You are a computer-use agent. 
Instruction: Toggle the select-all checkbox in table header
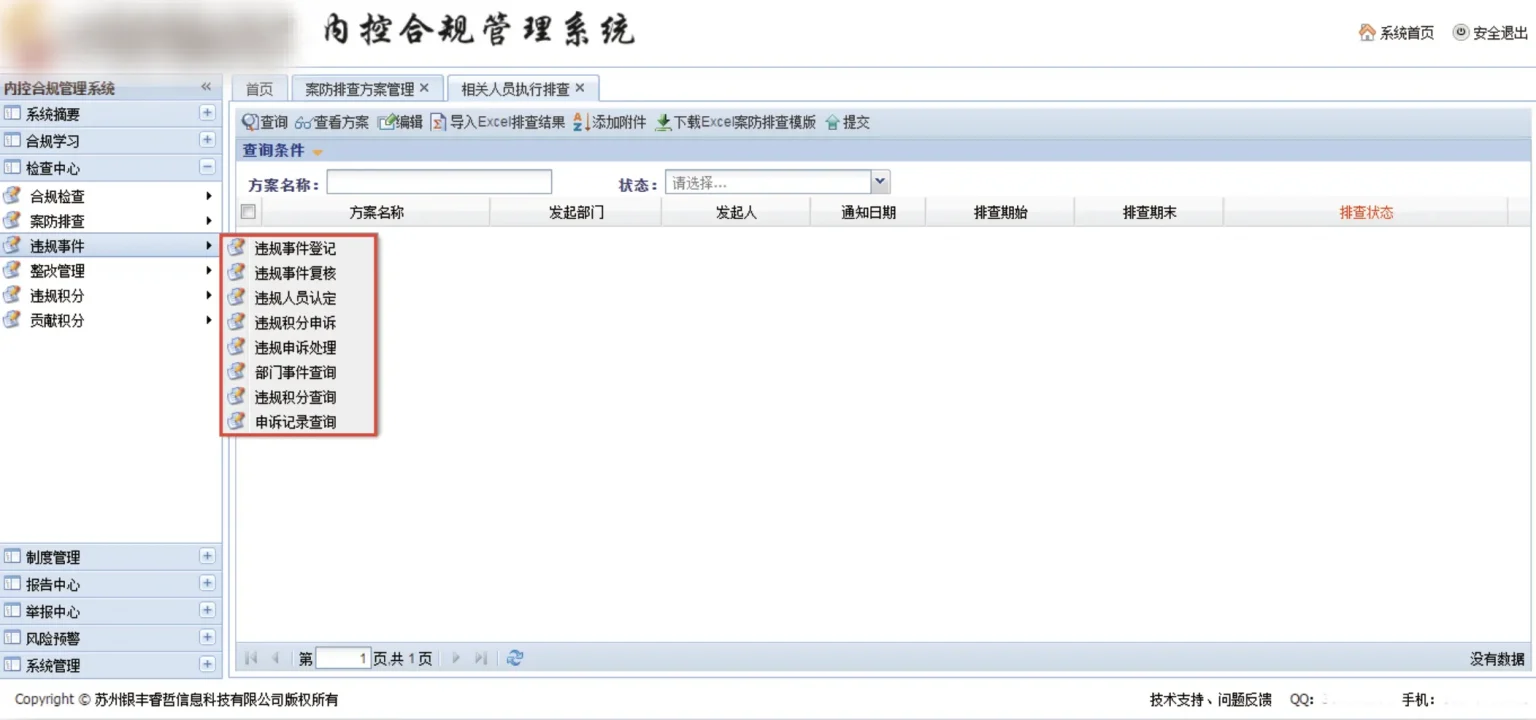point(248,212)
